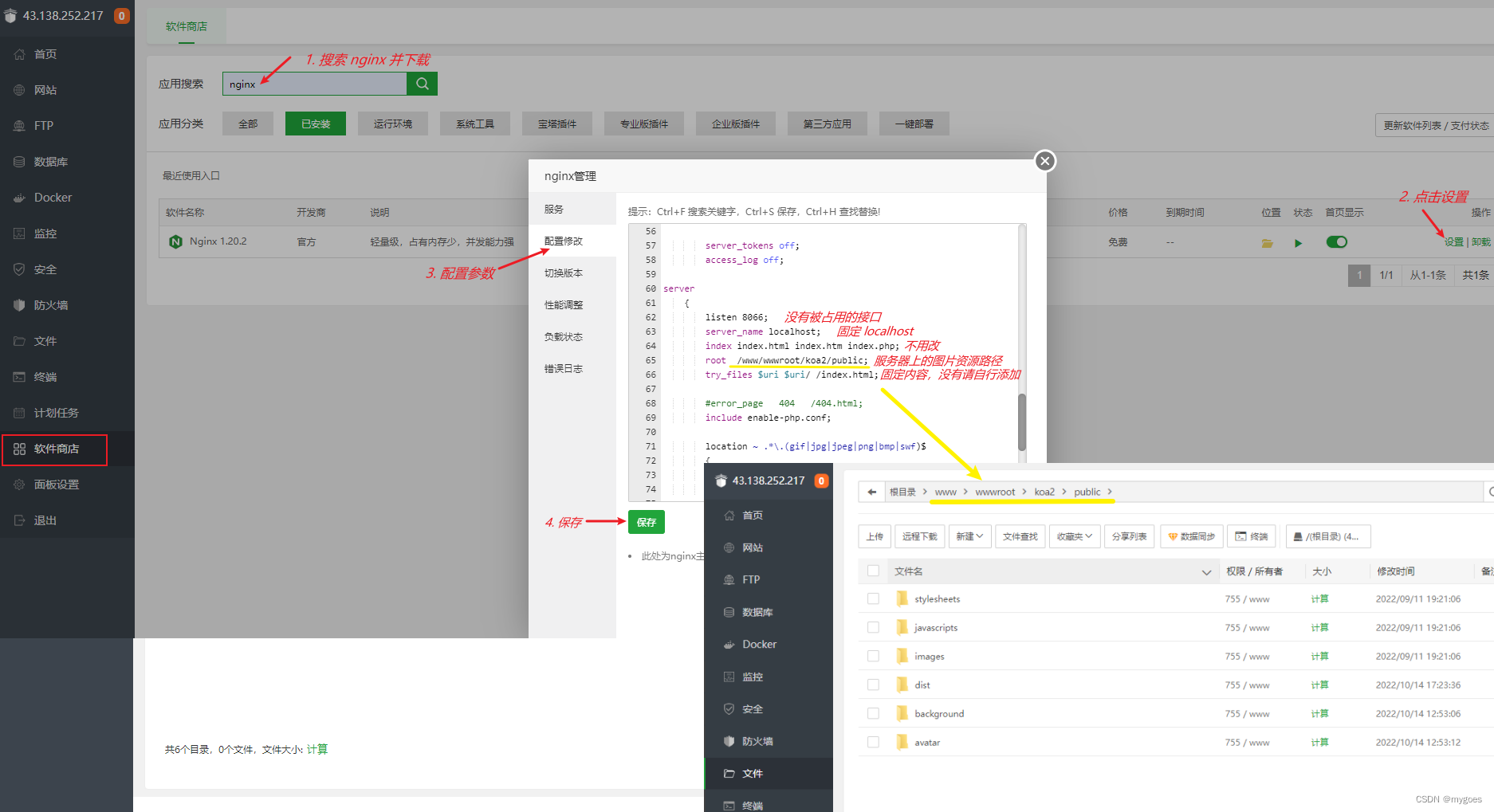
Task: Click the 保存 button to save nginx config
Action: point(646,521)
